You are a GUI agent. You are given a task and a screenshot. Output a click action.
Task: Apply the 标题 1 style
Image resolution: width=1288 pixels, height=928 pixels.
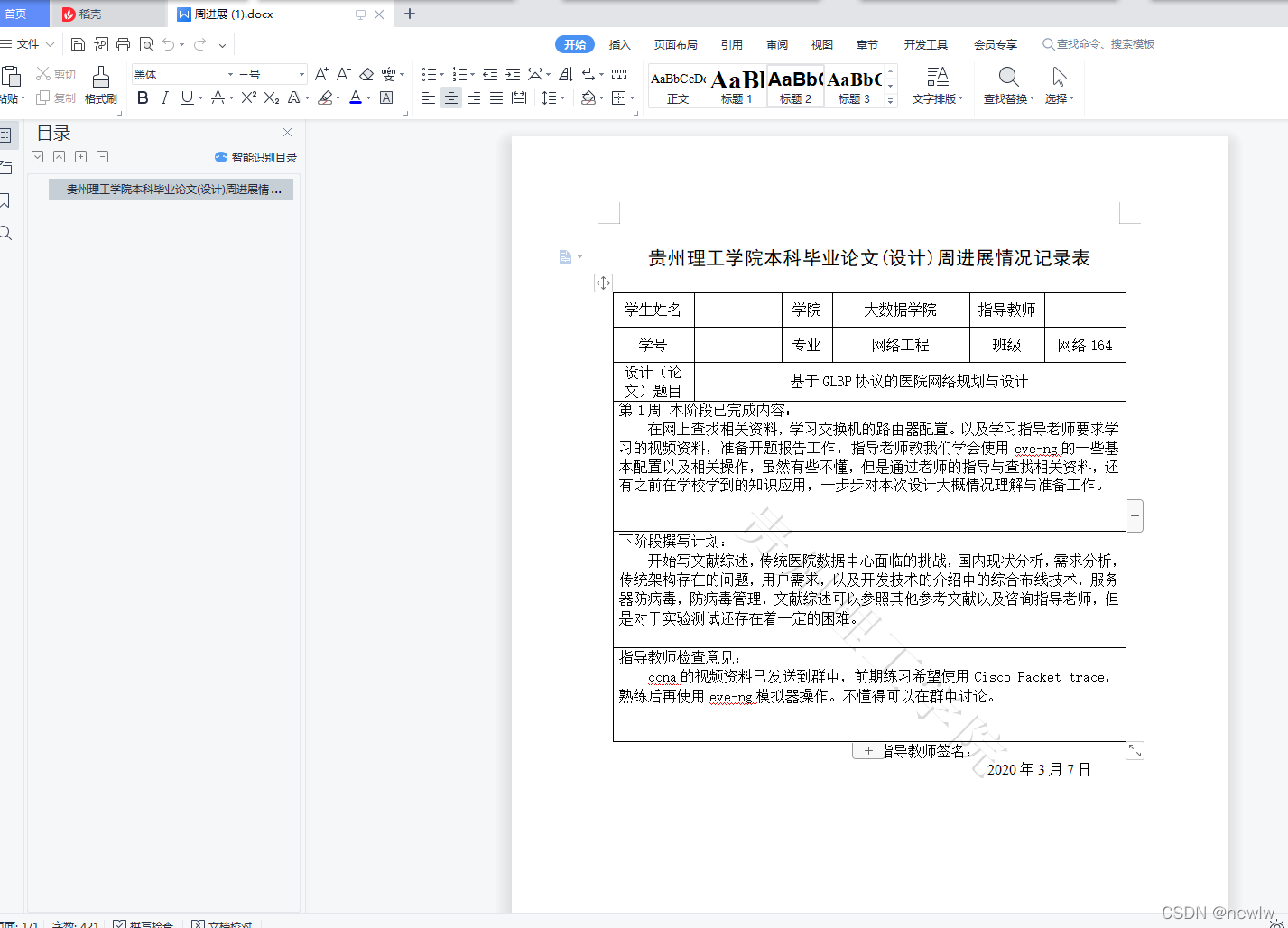pos(737,86)
